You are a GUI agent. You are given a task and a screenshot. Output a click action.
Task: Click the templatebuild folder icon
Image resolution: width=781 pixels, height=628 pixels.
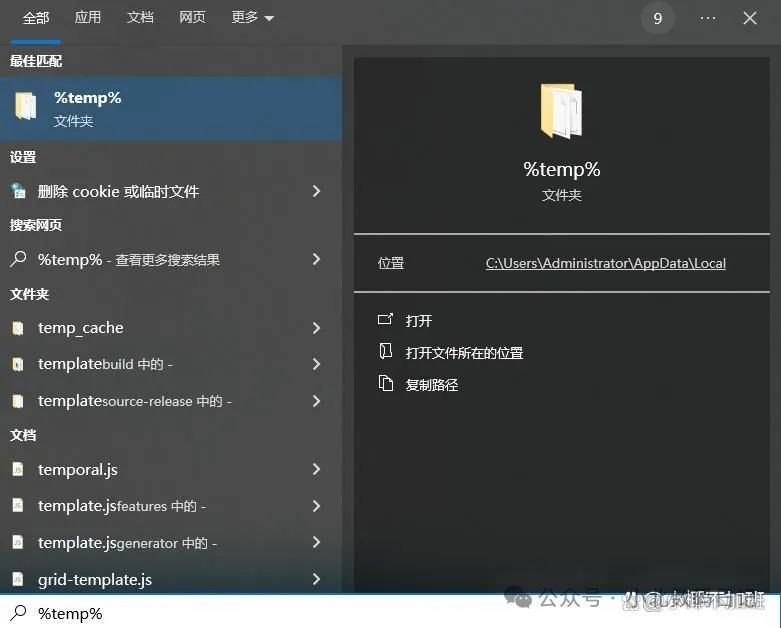coord(18,365)
